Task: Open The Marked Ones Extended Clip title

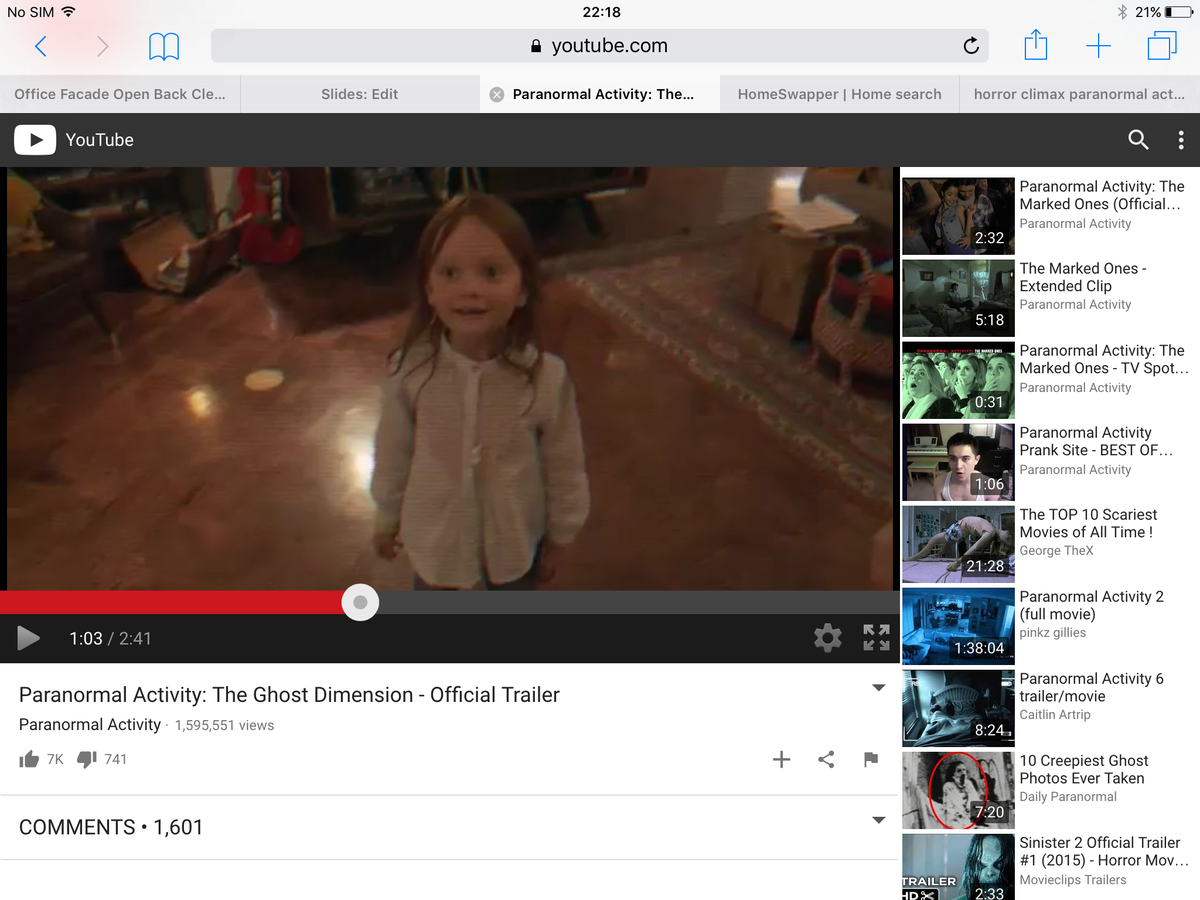Action: click(1083, 277)
